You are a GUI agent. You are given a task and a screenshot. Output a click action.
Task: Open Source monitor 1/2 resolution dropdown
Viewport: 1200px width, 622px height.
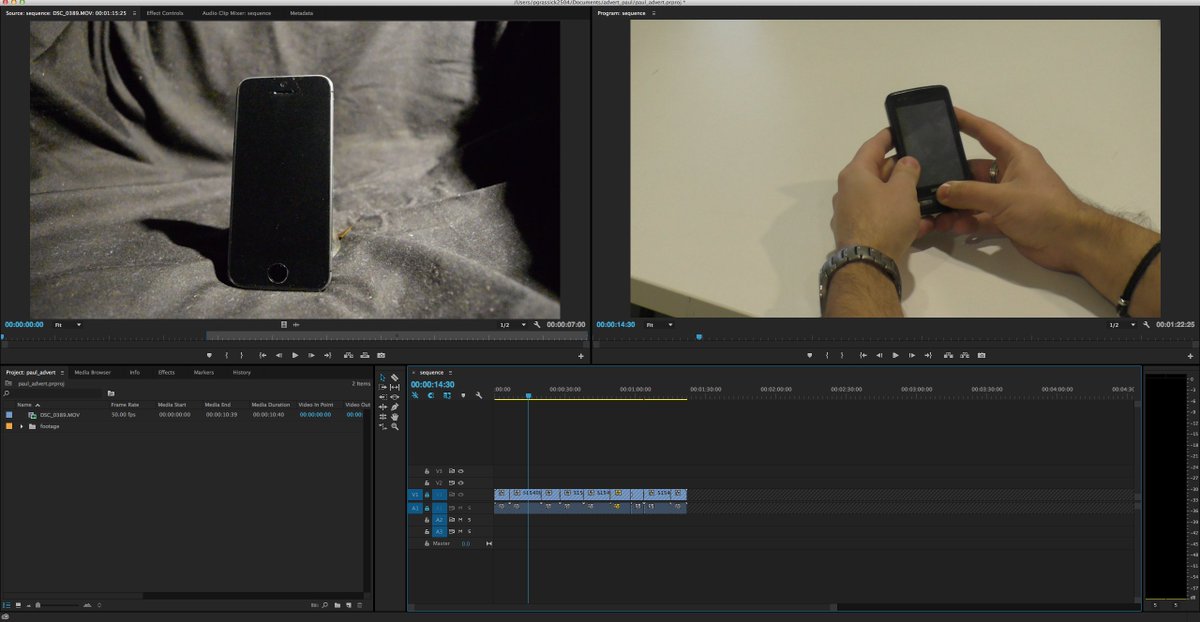click(x=512, y=325)
